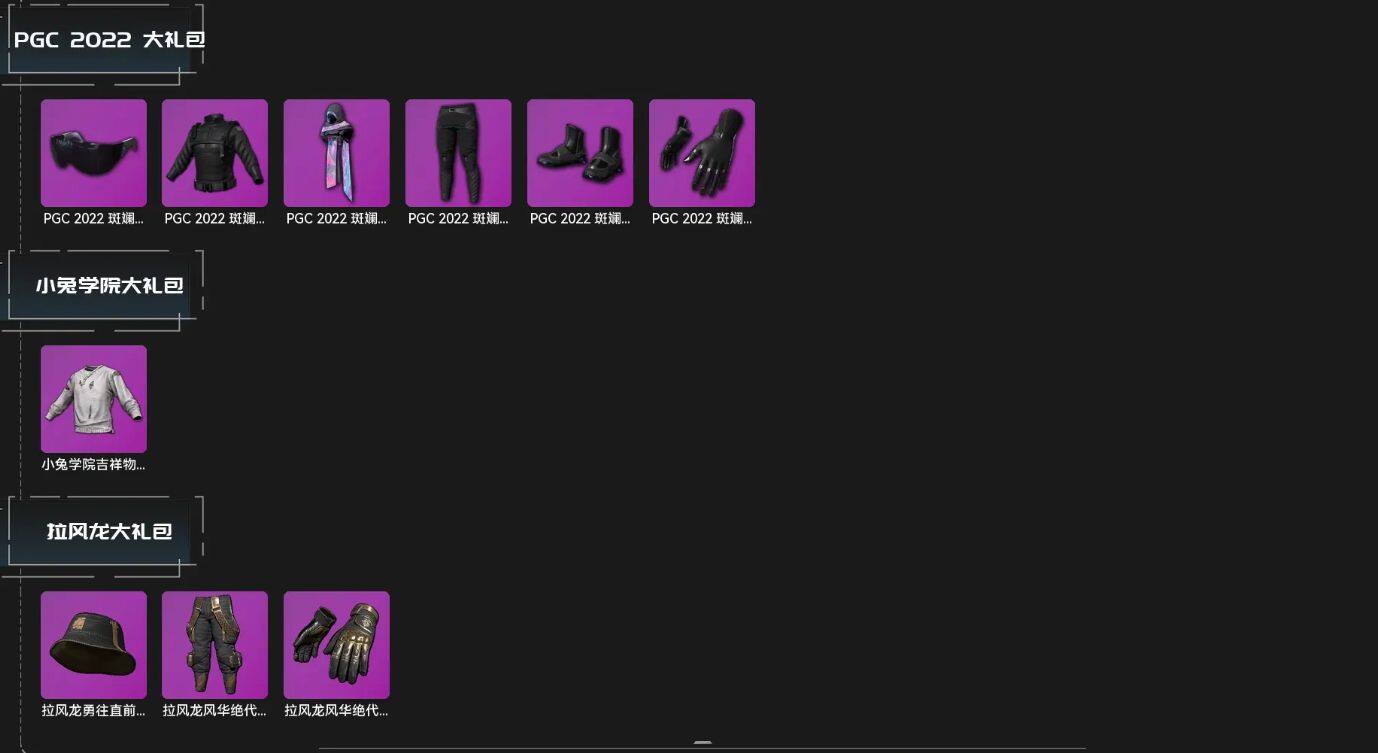
Task: Click the PGC 2022 斑斓 label under the shoes
Action: 580,219
